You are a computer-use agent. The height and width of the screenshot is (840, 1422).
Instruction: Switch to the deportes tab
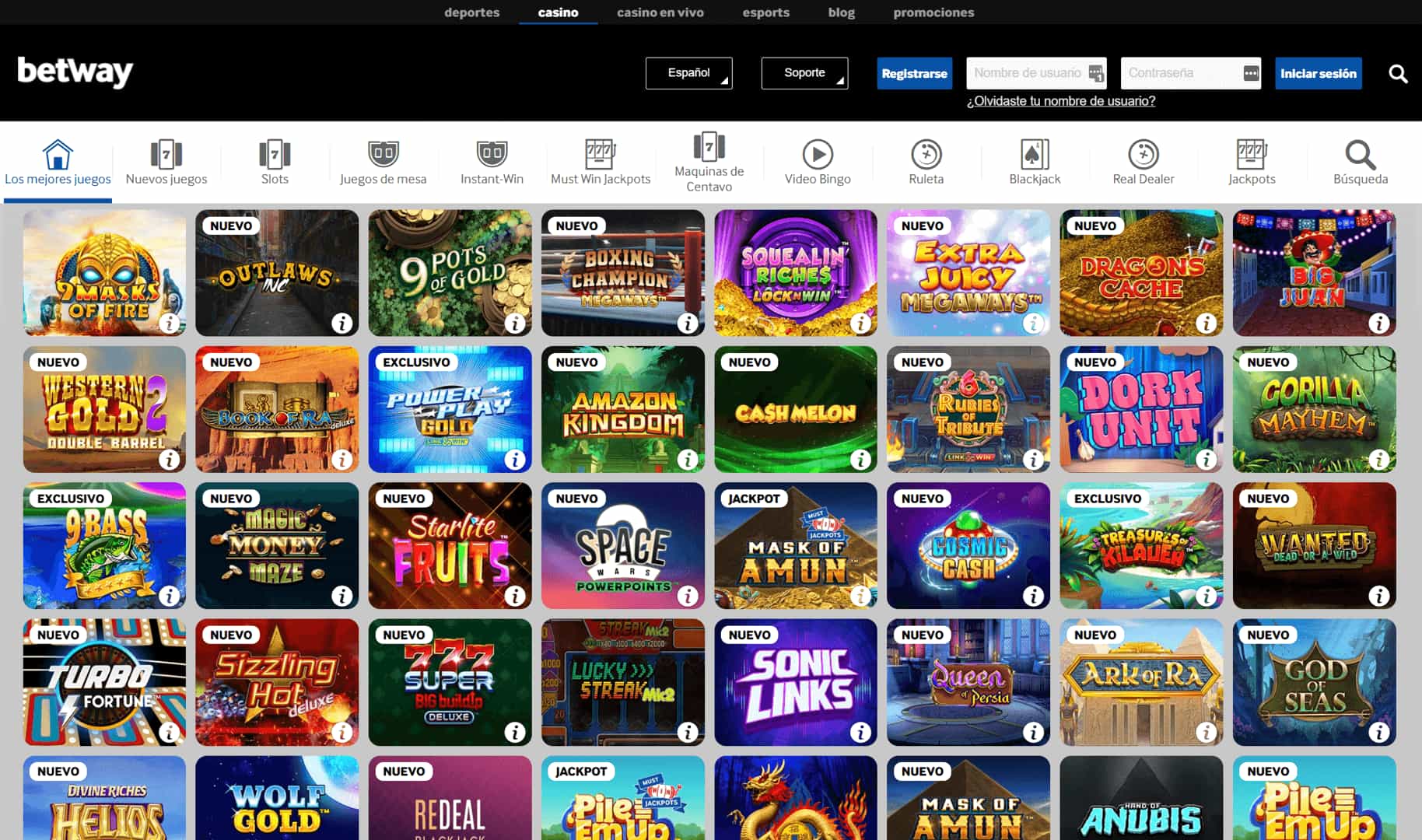pyautogui.click(x=471, y=12)
